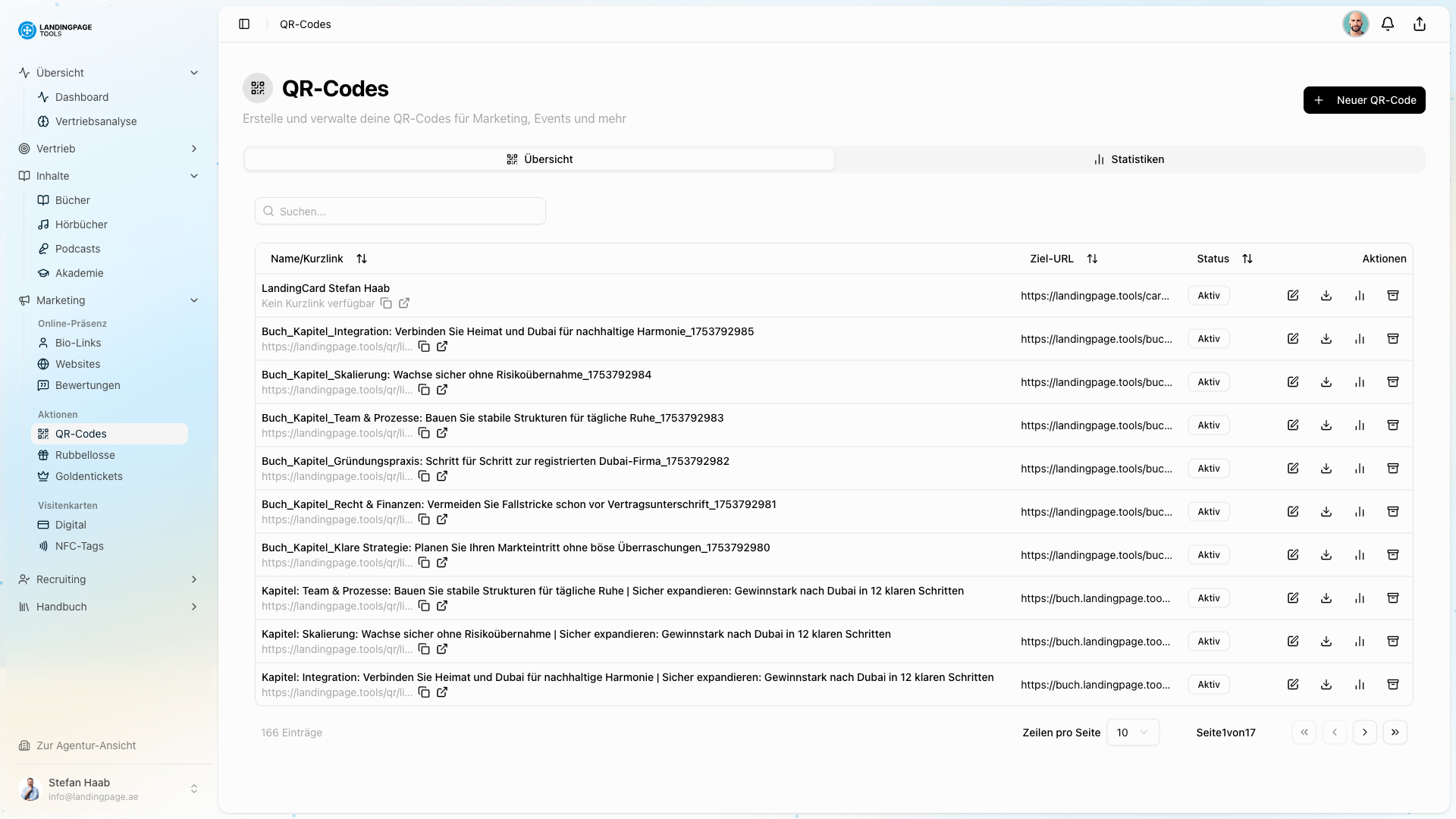Archive the Buch_Kapitel_Team & Prozesse QR-Code

pyautogui.click(x=1393, y=425)
